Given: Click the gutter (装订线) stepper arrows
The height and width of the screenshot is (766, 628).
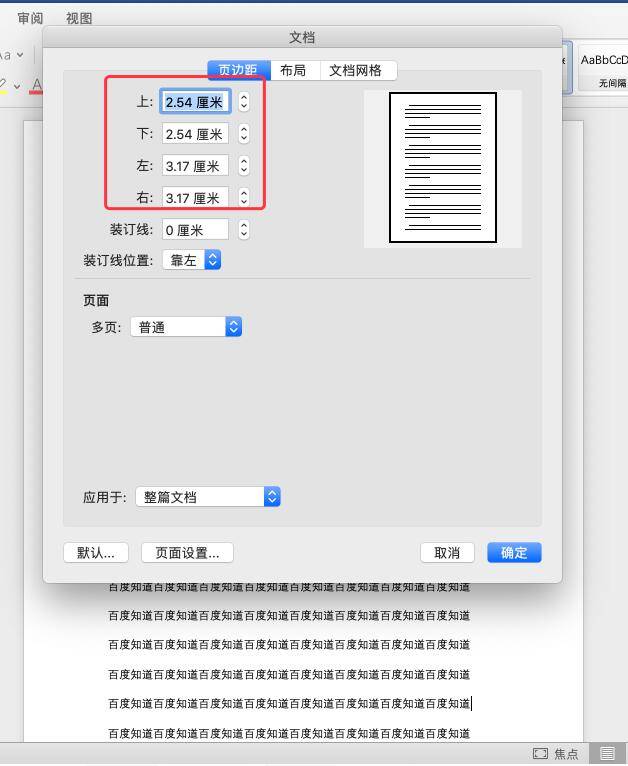Looking at the screenshot, I should pyautogui.click(x=244, y=230).
